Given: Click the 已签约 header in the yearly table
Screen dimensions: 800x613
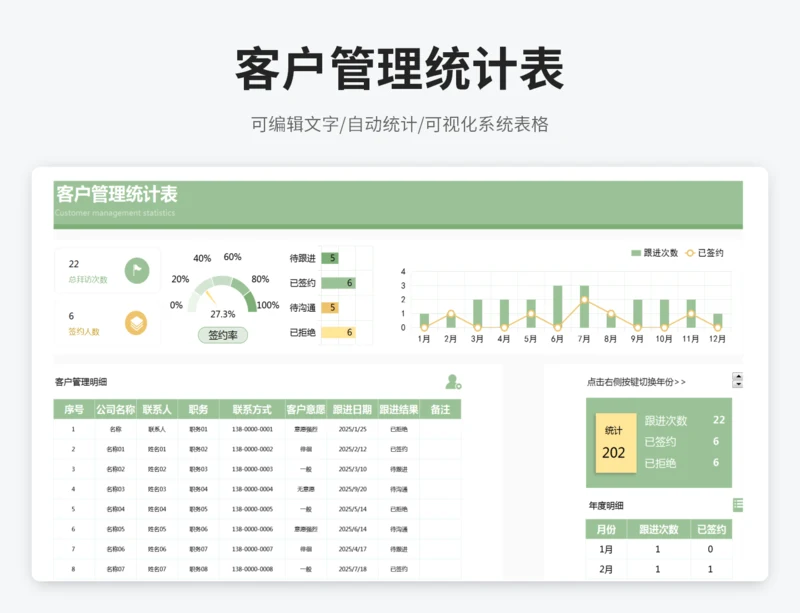Looking at the screenshot, I should point(712,529).
